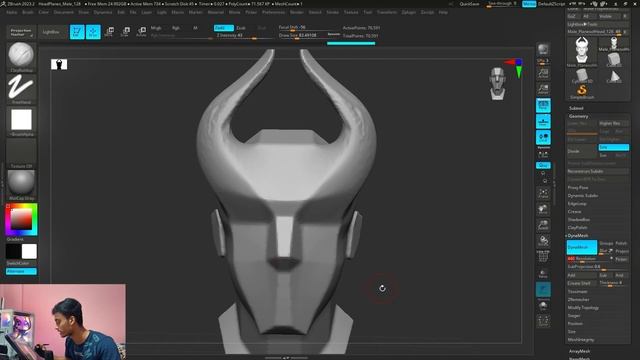The image size is (640, 360).
Task: Select the Cube3D tool thumbnail
Action: point(613,60)
